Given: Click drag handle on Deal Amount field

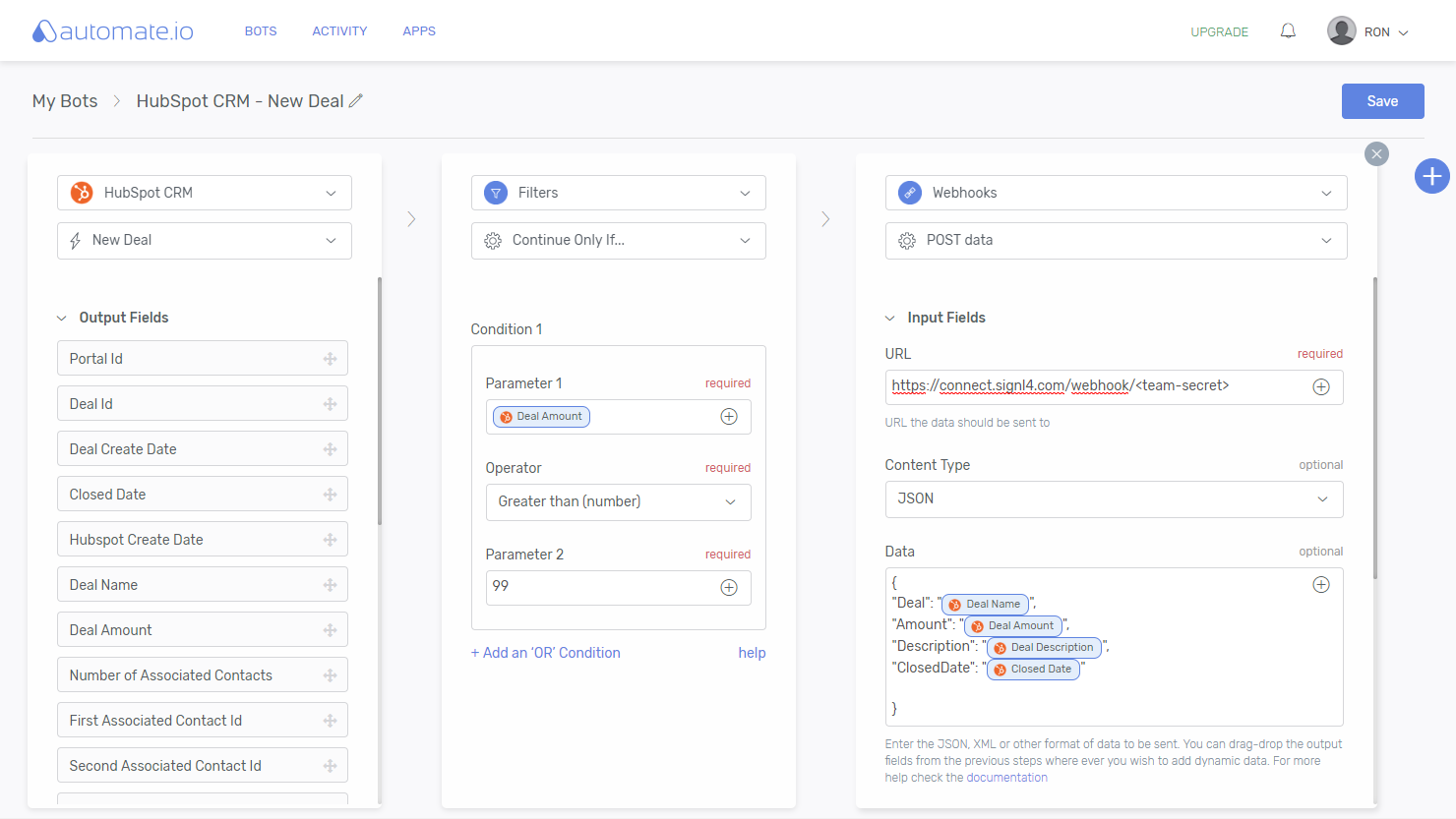Looking at the screenshot, I should pos(331,630).
